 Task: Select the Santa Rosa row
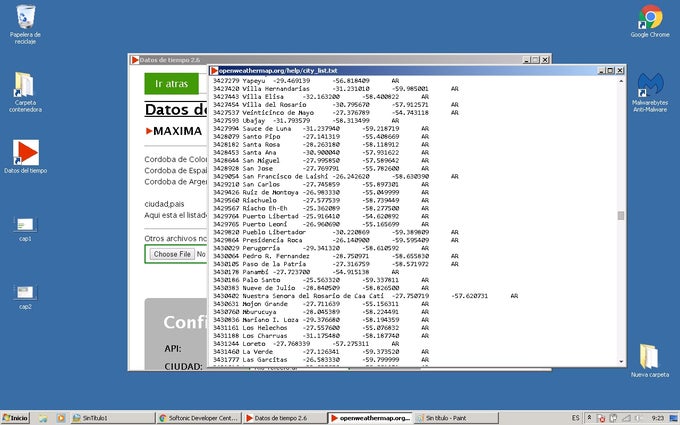coord(320,144)
